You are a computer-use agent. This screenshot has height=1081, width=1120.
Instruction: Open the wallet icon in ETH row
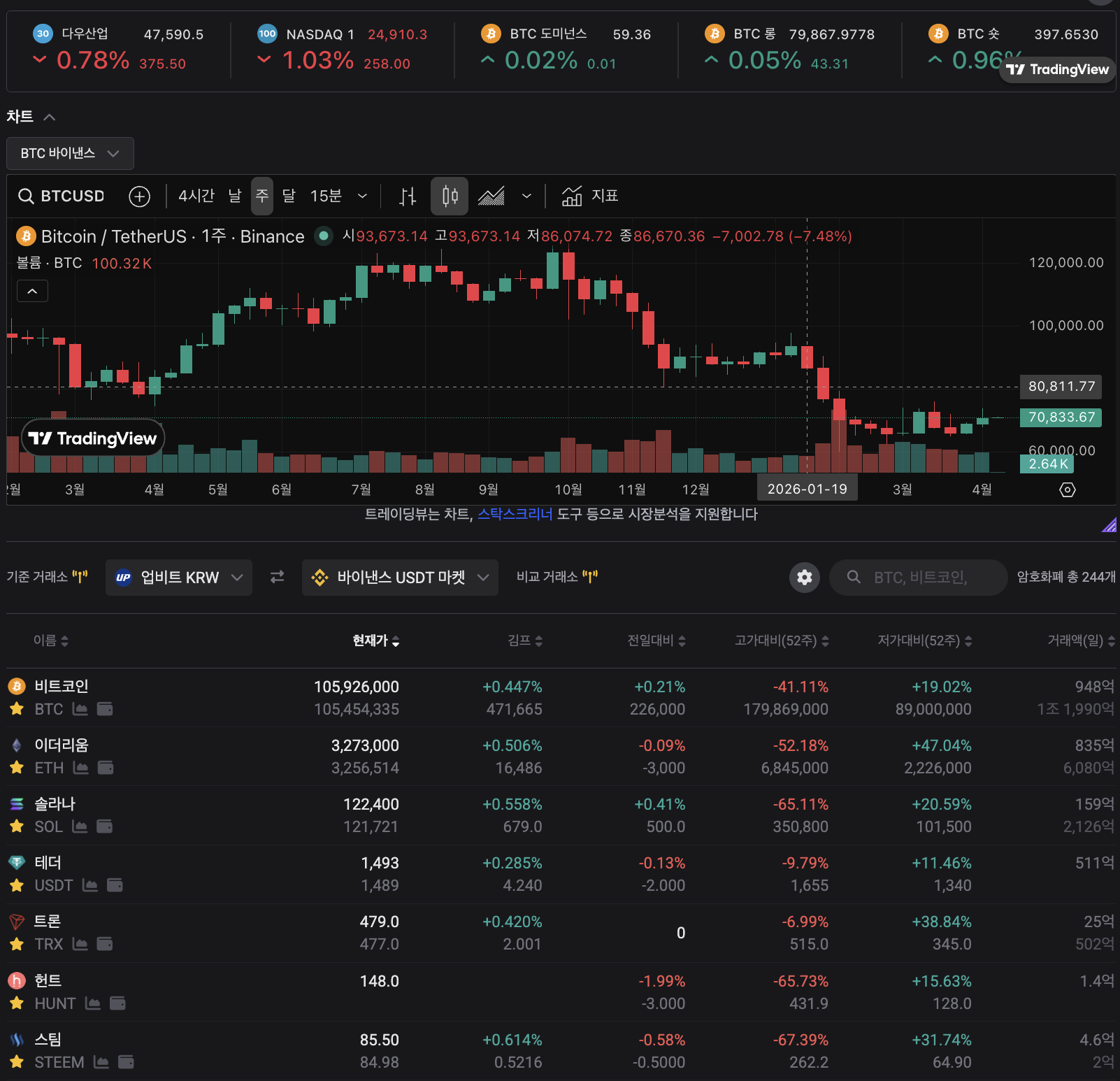click(x=106, y=768)
